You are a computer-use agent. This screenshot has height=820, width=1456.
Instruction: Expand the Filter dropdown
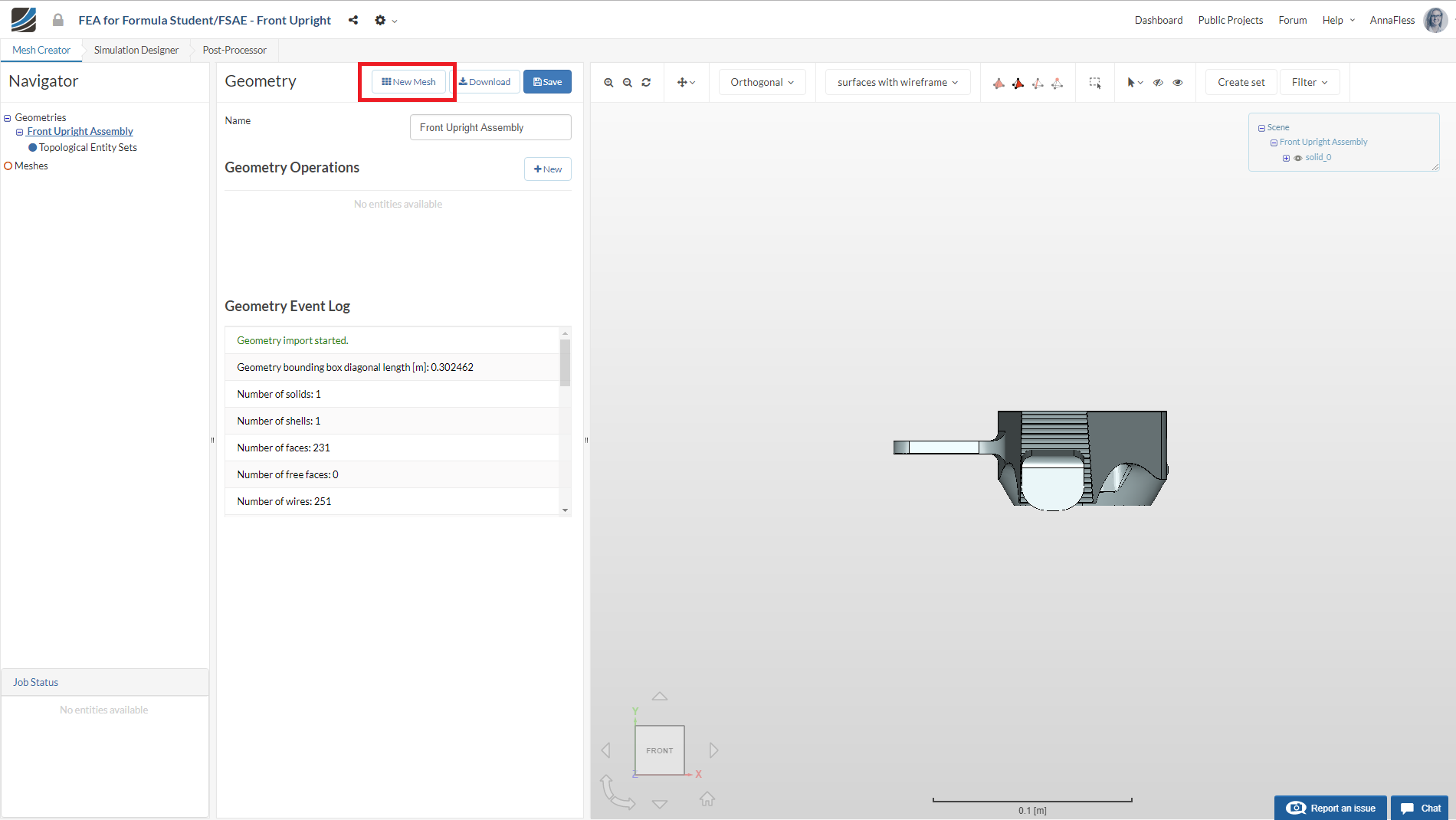(1309, 83)
